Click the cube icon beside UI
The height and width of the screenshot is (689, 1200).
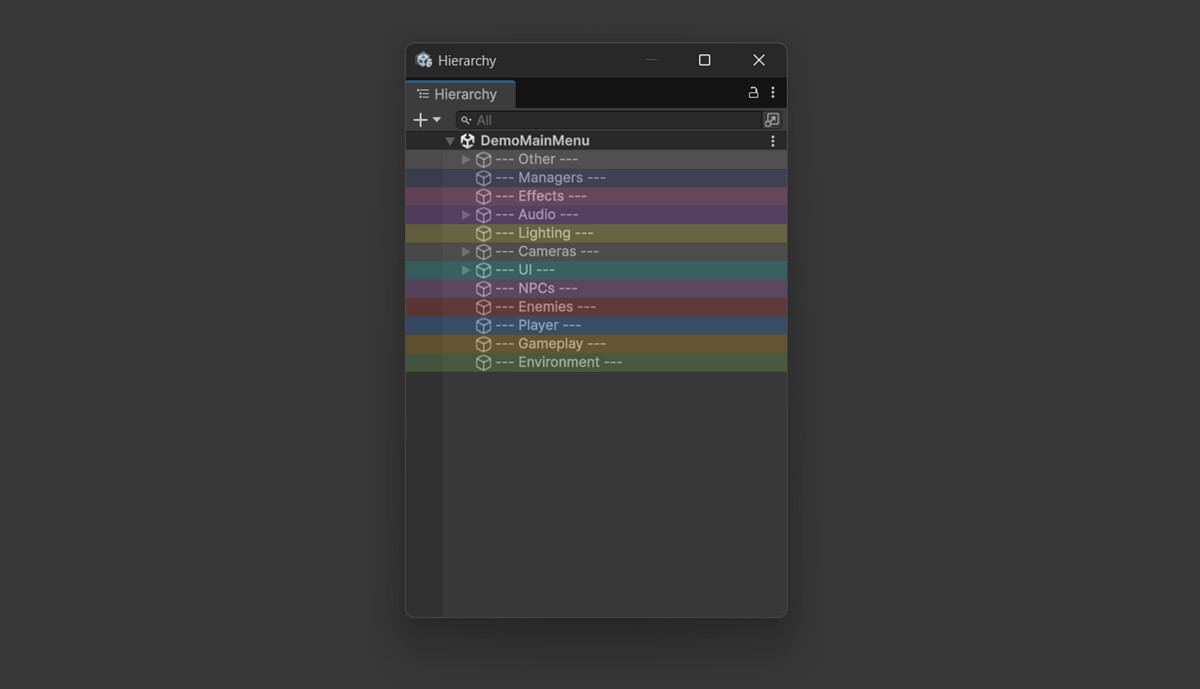pyautogui.click(x=483, y=270)
